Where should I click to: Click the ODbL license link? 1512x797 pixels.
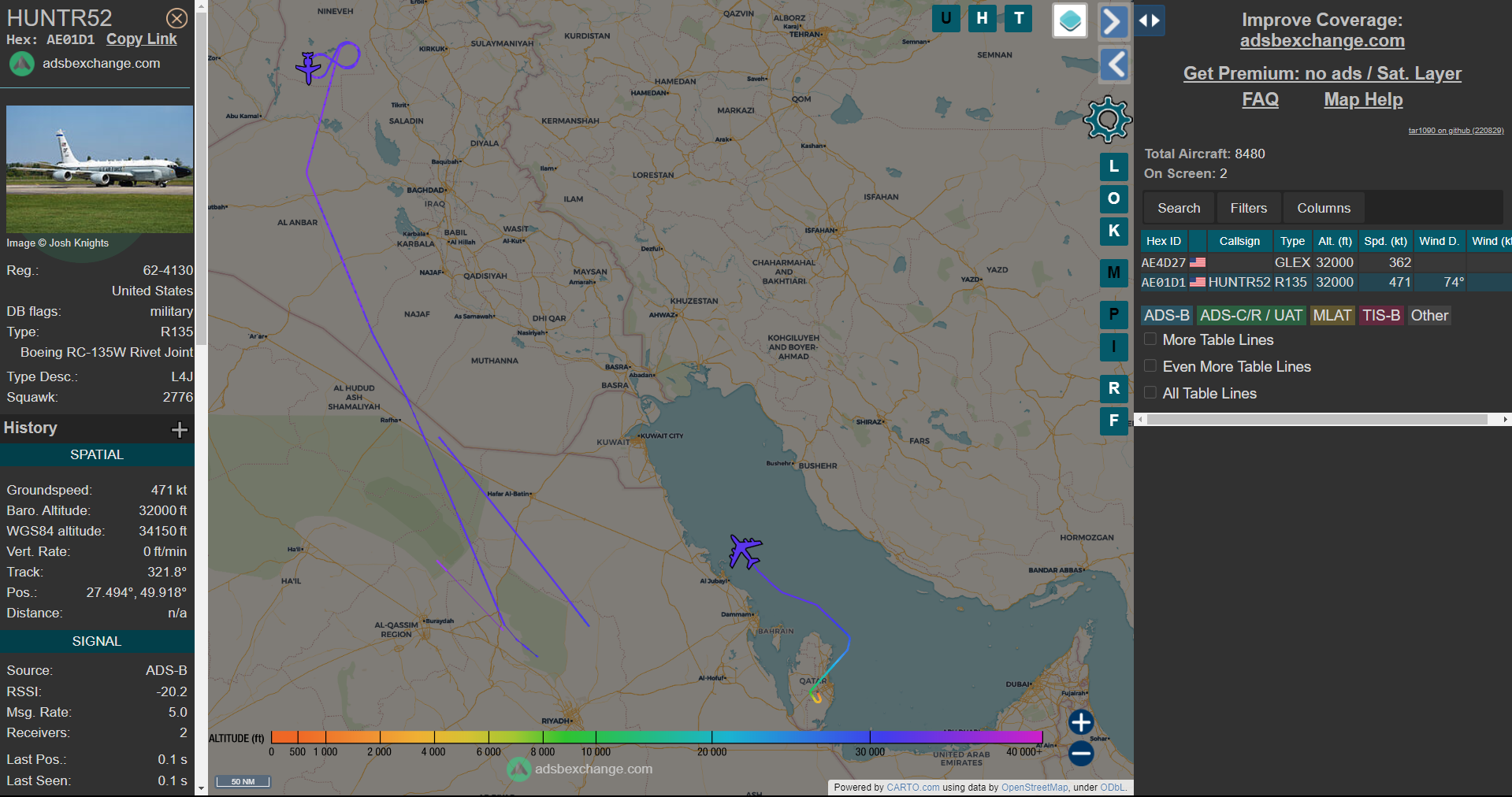coord(1113,788)
